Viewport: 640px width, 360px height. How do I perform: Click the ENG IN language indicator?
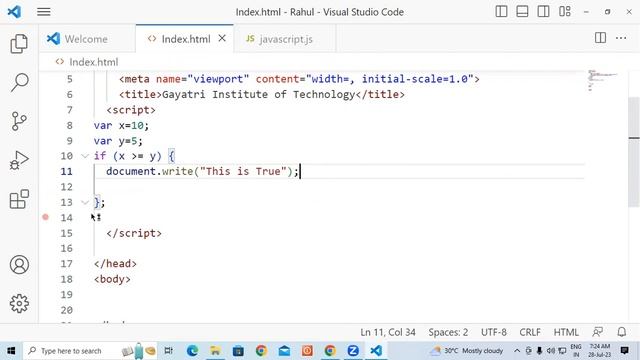pos(576,351)
